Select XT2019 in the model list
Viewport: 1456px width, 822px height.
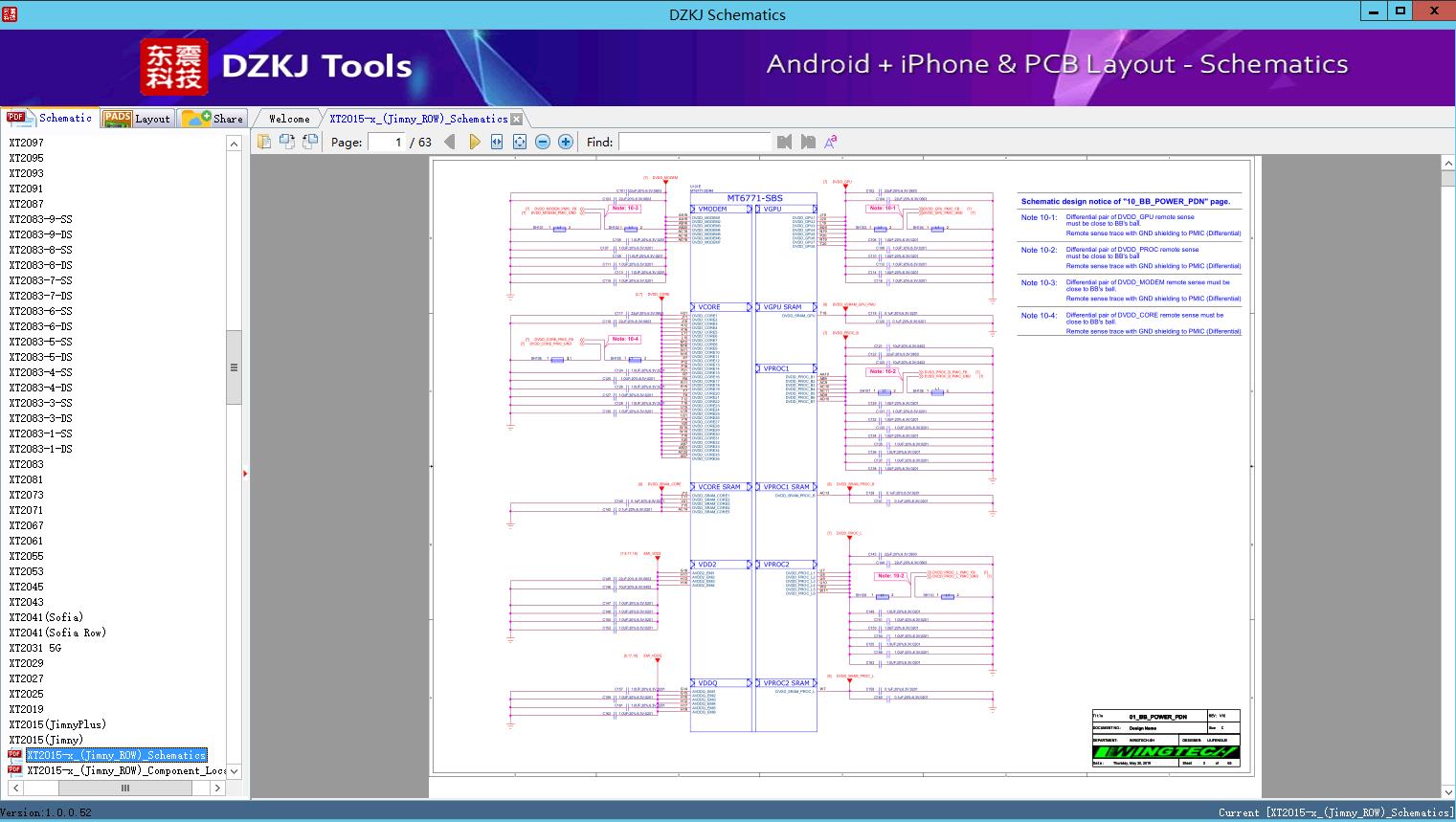(27, 709)
